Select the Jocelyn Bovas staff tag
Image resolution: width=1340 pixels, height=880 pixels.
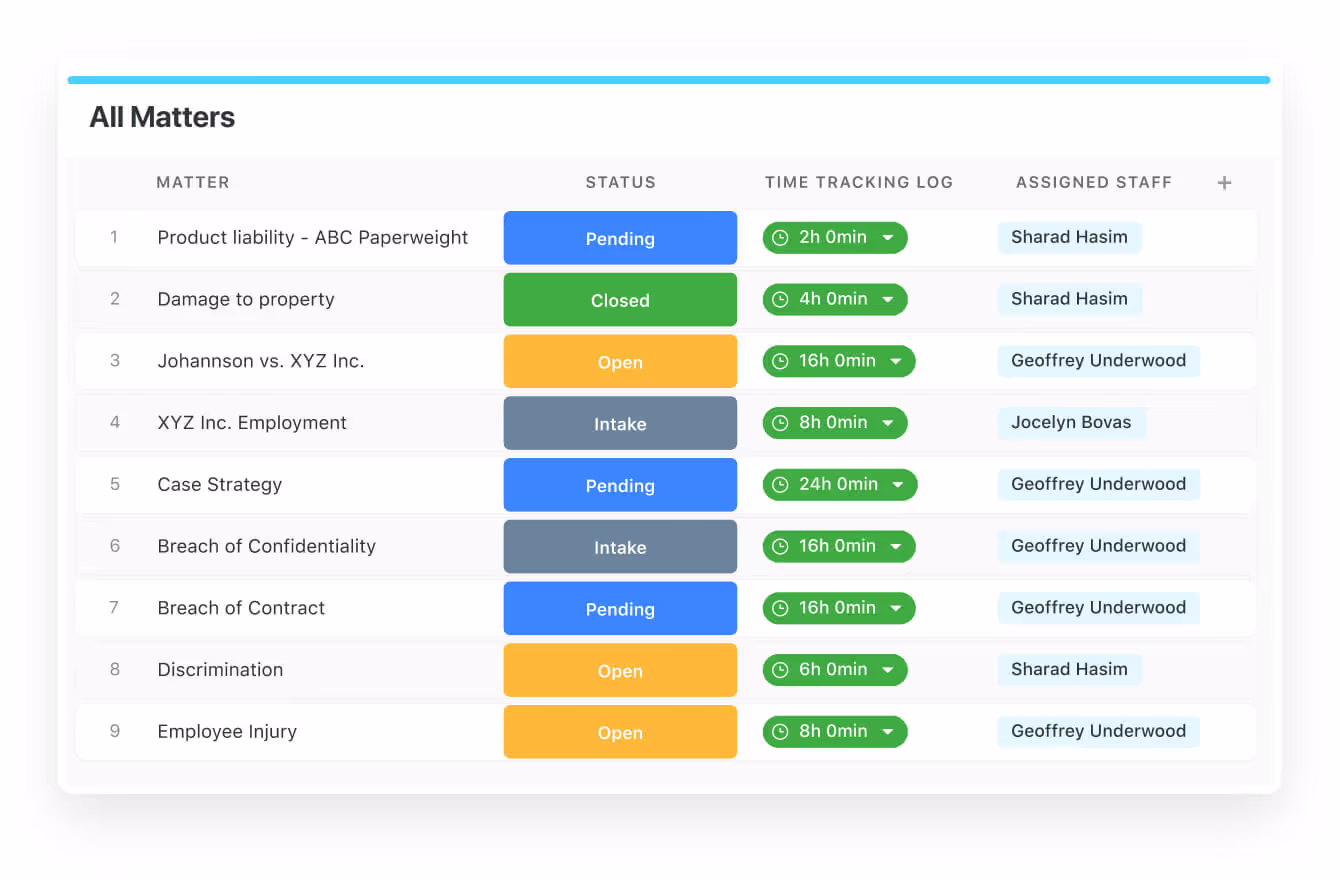point(1071,423)
